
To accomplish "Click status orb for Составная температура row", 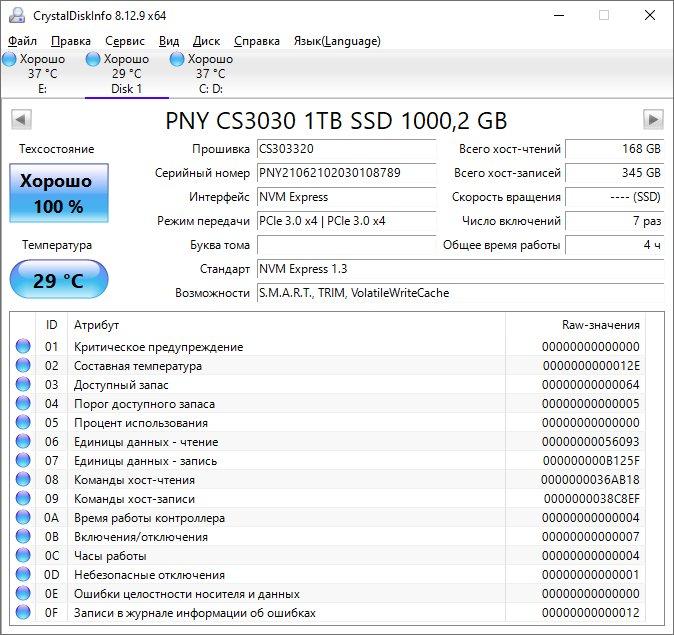I will [23, 365].
